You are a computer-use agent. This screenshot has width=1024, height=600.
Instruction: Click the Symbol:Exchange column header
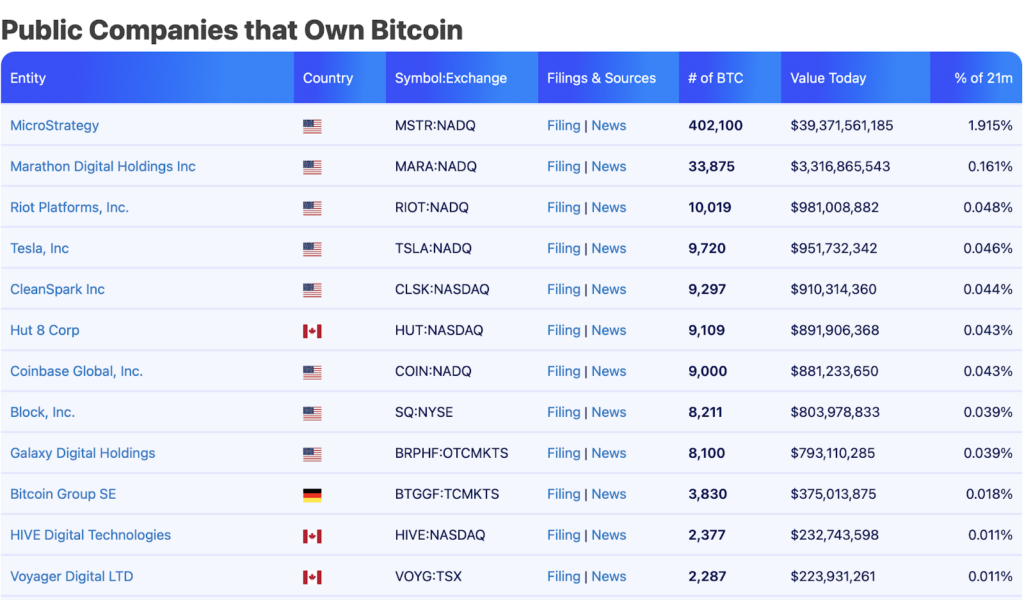coord(451,78)
